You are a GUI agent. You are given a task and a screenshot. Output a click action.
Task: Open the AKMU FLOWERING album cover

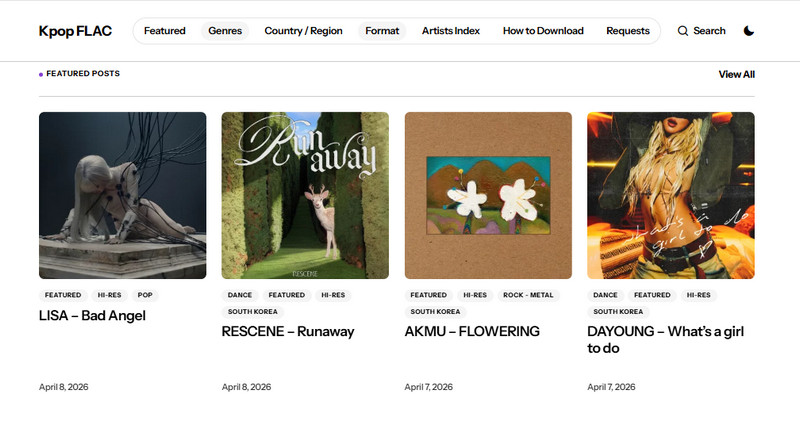click(488, 195)
